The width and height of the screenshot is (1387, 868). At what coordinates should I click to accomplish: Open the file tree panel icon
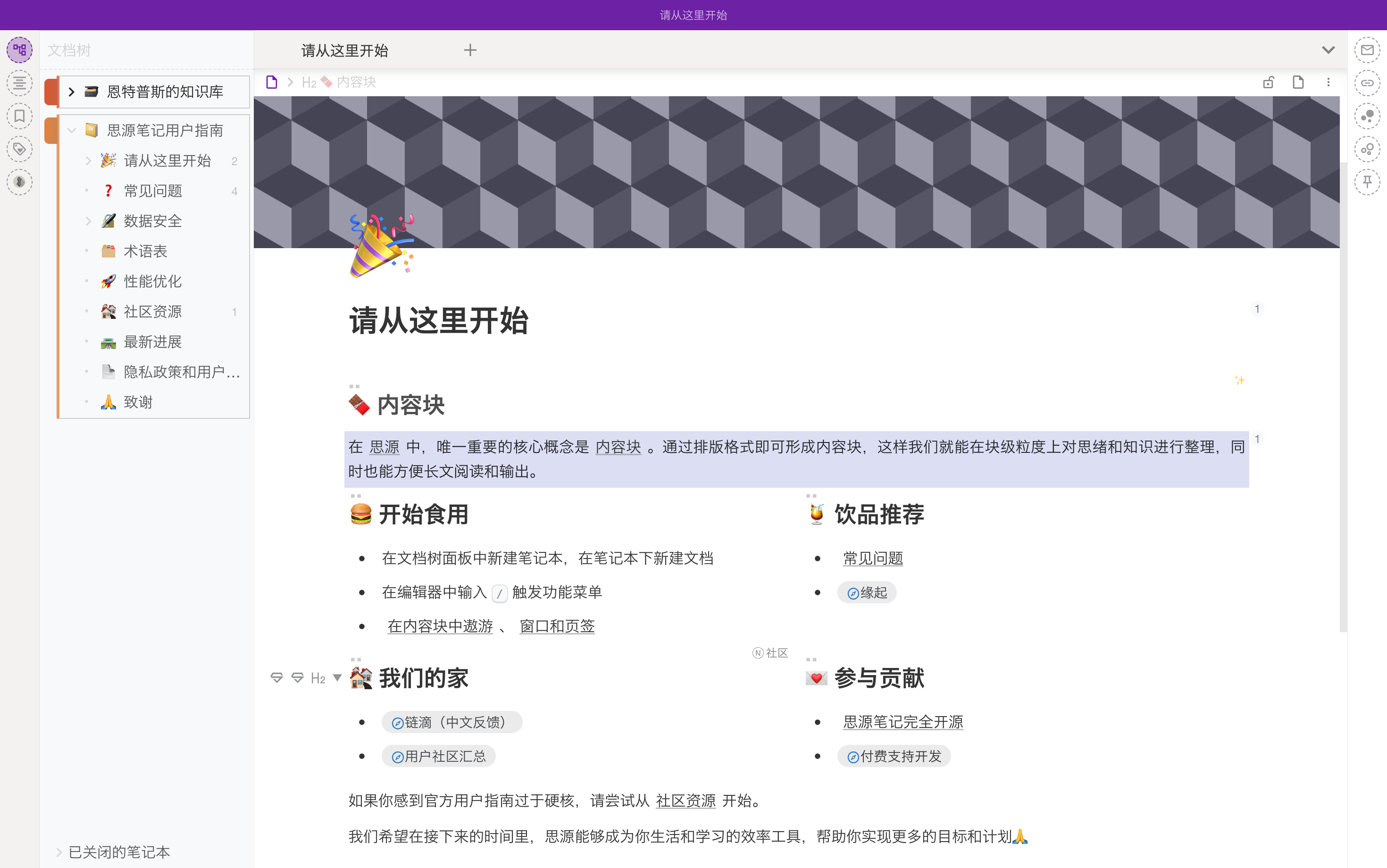(19, 50)
